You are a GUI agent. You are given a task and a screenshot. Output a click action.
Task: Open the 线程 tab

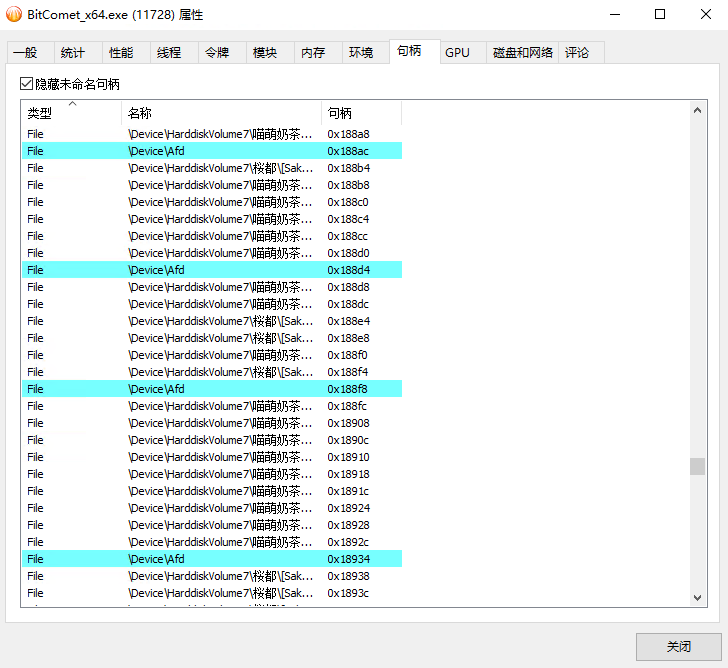(169, 53)
